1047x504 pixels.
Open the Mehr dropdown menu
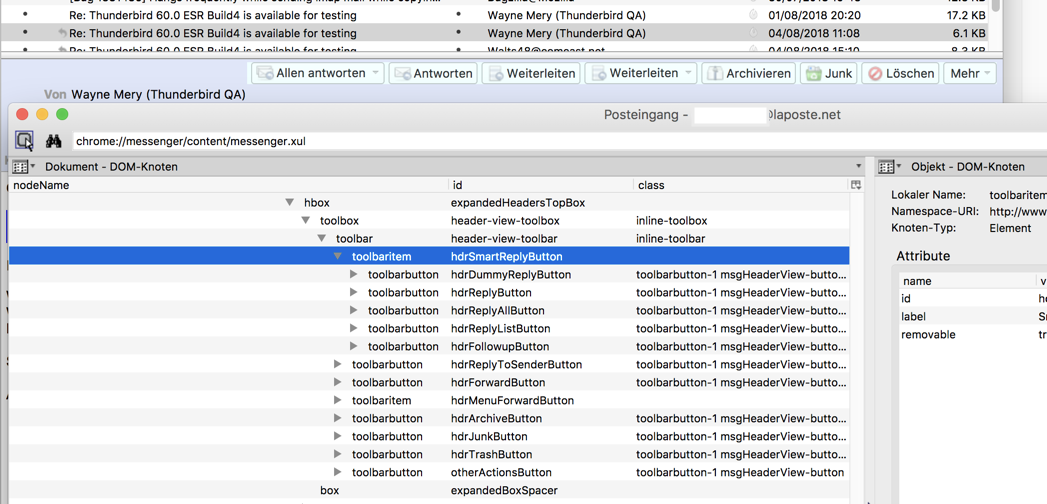969,73
